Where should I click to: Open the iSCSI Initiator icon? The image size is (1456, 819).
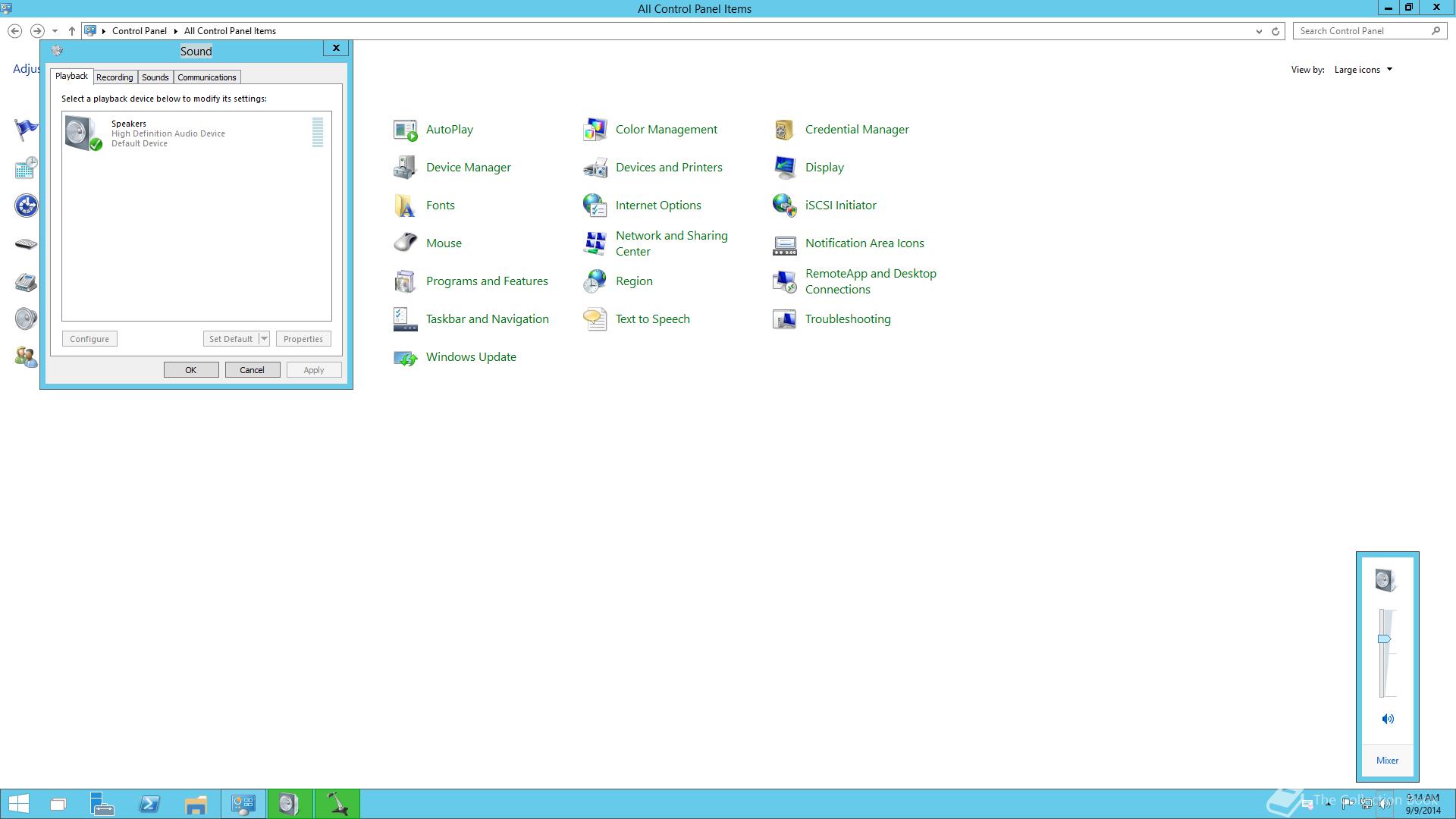(x=785, y=206)
